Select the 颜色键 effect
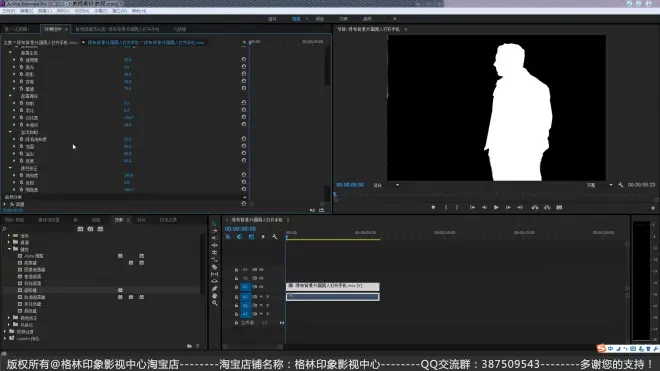This screenshot has height=371, width=660. (30, 311)
